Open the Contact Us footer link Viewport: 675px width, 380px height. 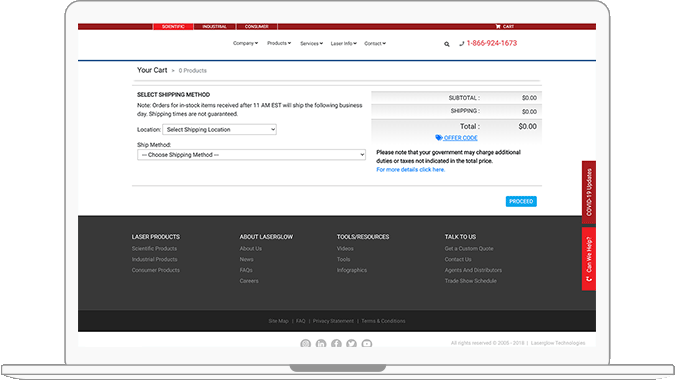pyautogui.click(x=458, y=260)
